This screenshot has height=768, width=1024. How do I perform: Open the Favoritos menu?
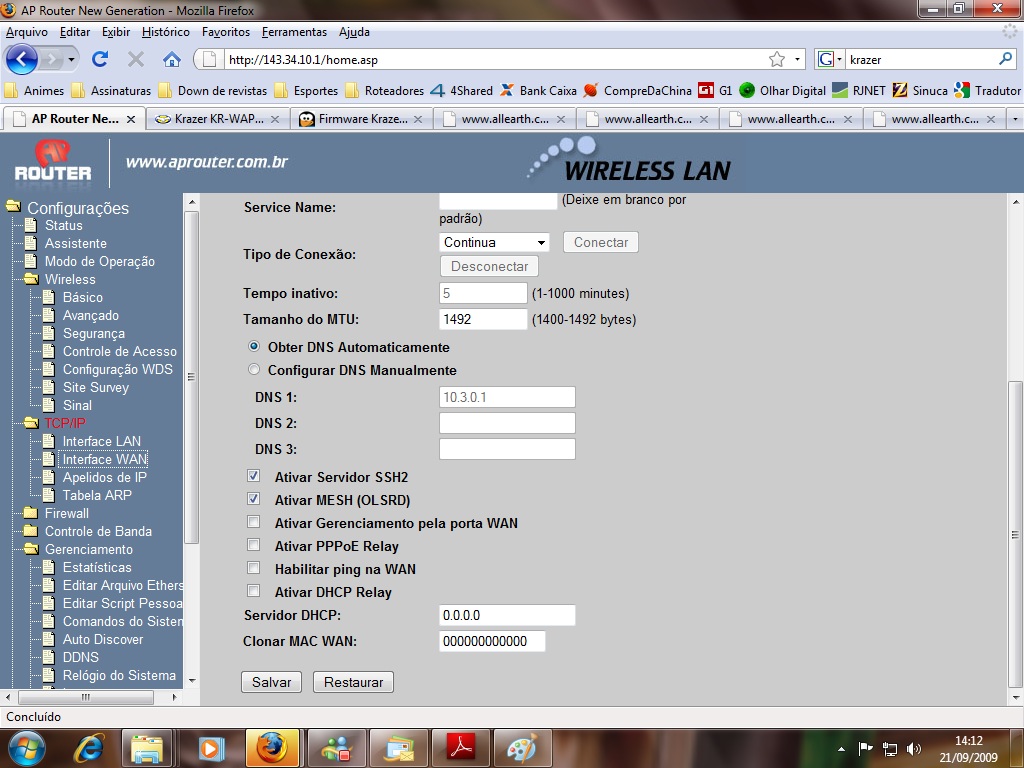click(x=226, y=32)
